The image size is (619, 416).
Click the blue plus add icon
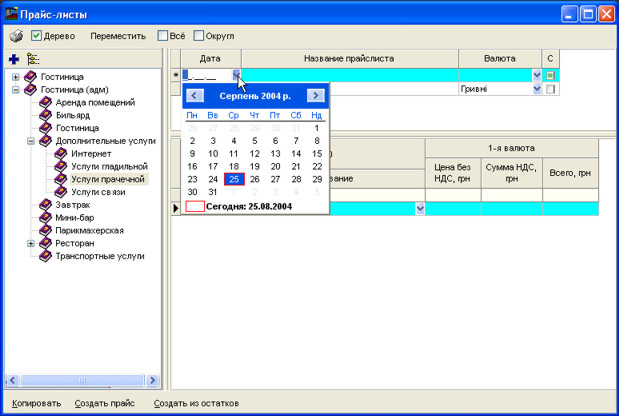coord(14,60)
